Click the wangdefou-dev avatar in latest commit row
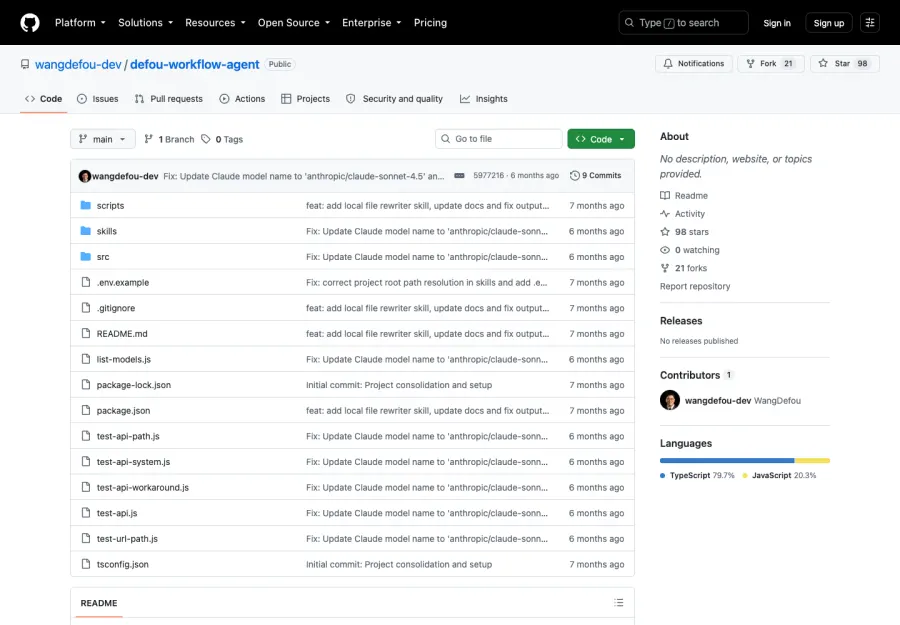The width and height of the screenshot is (900, 625). coord(84,176)
